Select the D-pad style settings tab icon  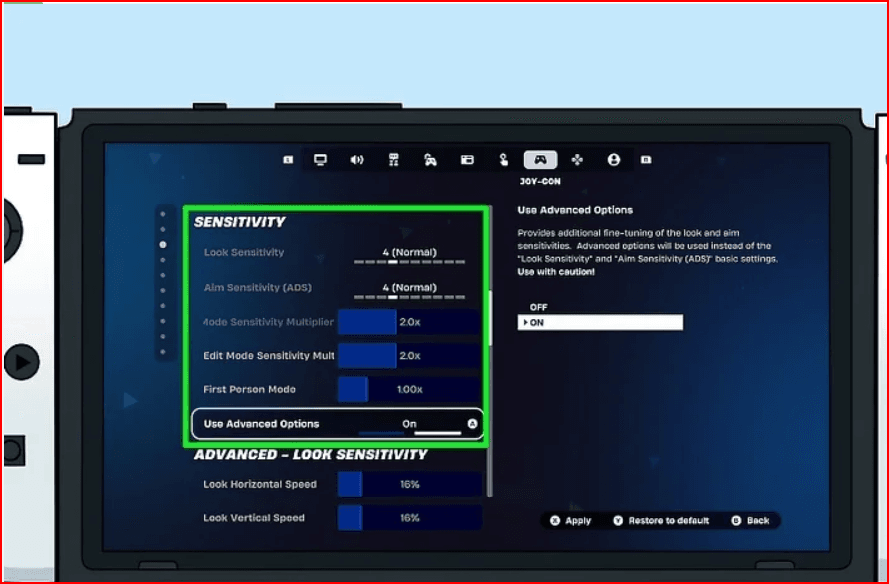coord(577,159)
